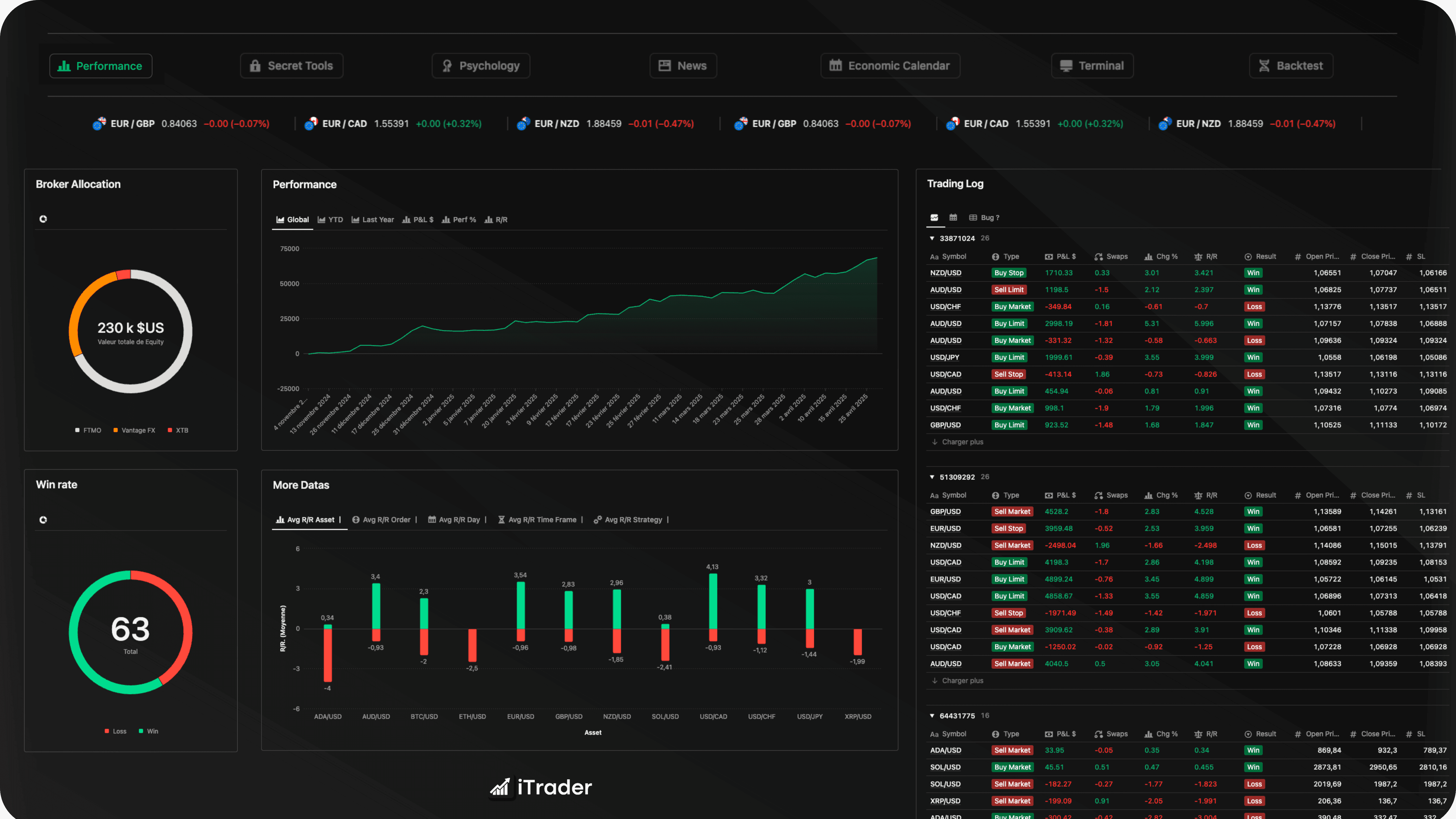Click the refresh icon in Broker Allocation
This screenshot has width=1456, height=819.
pyautogui.click(x=43, y=219)
